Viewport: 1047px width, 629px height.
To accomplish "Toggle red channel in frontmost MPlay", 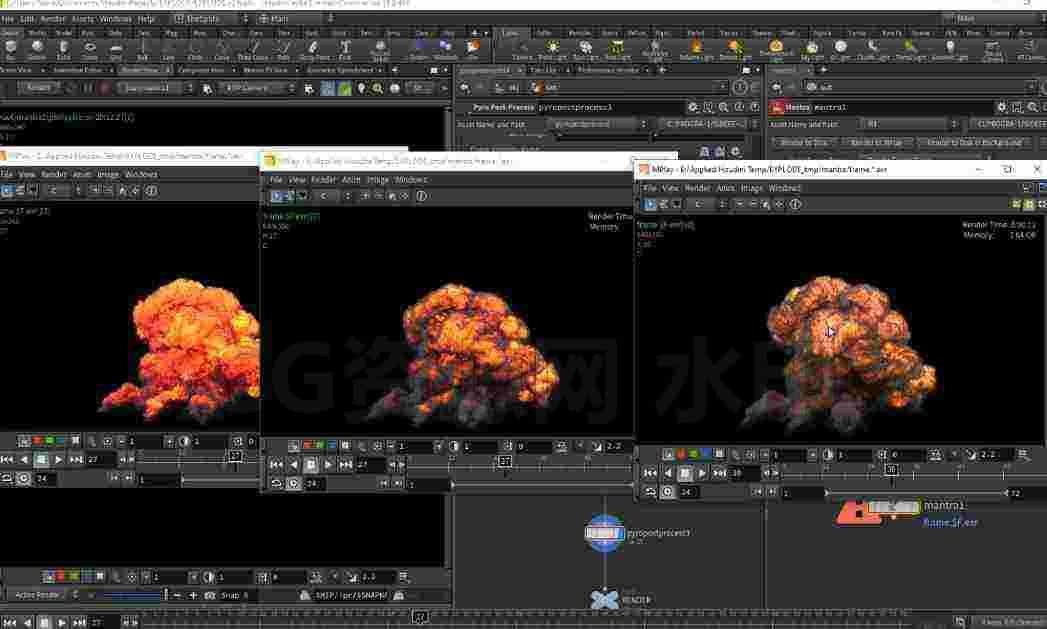I will pyautogui.click(x=681, y=454).
